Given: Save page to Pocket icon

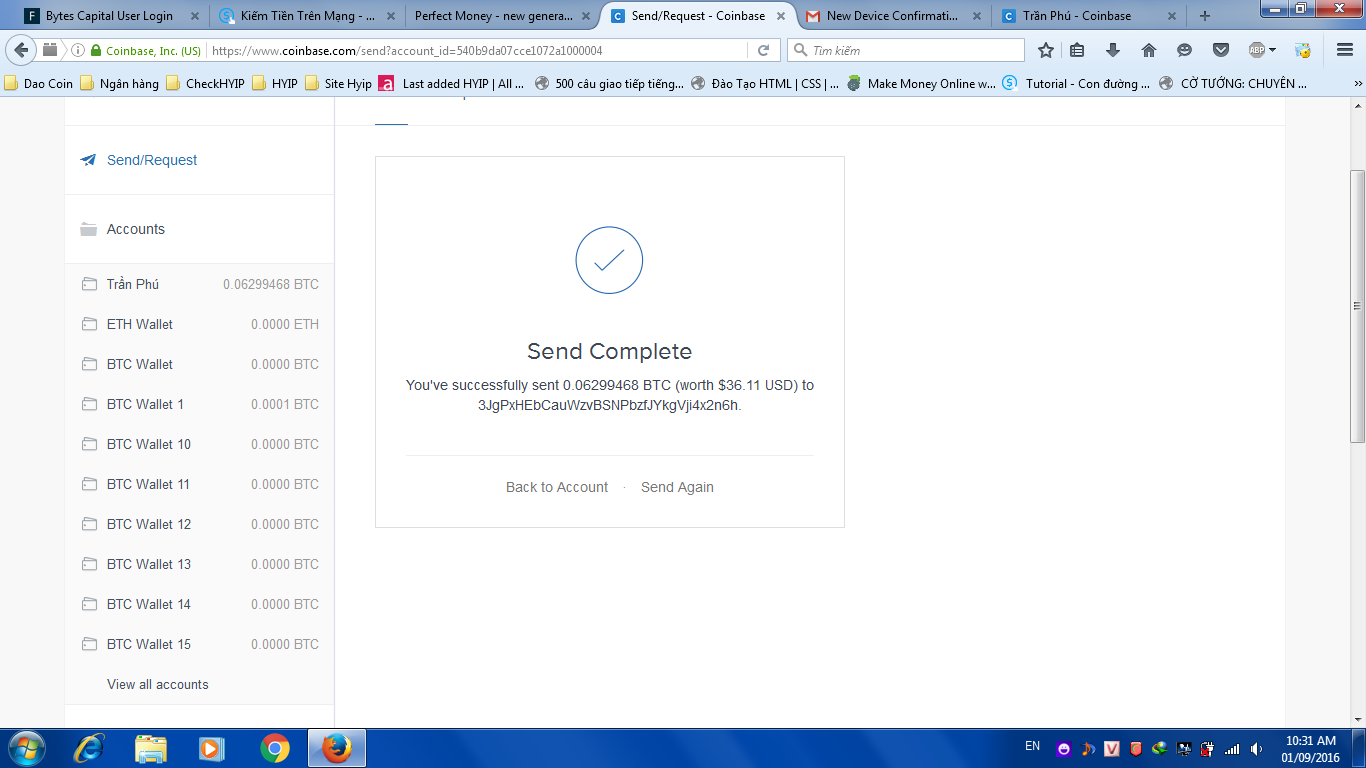Looking at the screenshot, I should click(1221, 50).
